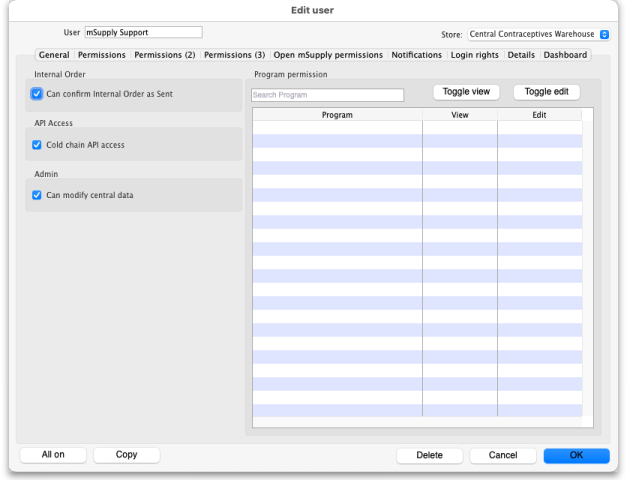Image resolution: width=627 pixels, height=480 pixels.
Task: Select the Details tab
Action: click(x=521, y=55)
